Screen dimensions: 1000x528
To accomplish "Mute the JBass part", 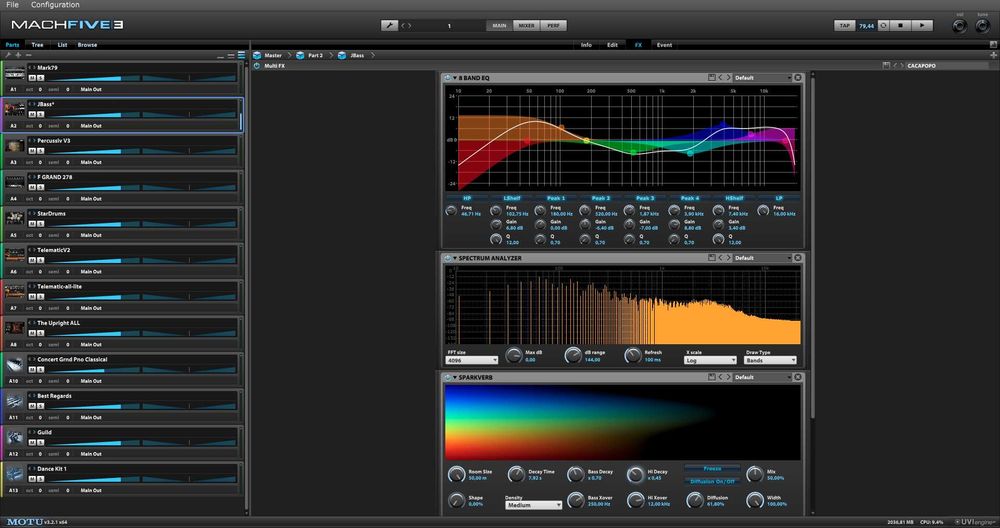I will pyautogui.click(x=32, y=114).
